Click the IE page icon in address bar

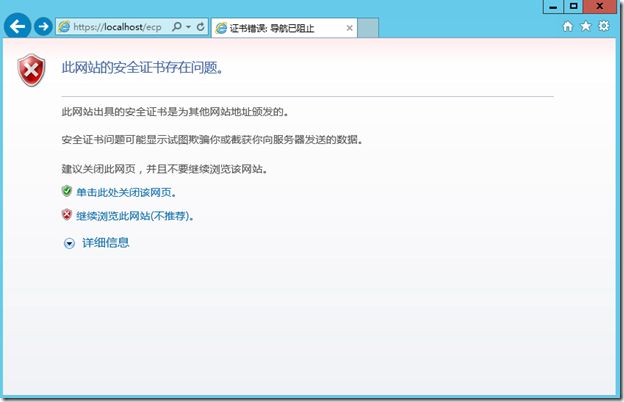coord(64,27)
